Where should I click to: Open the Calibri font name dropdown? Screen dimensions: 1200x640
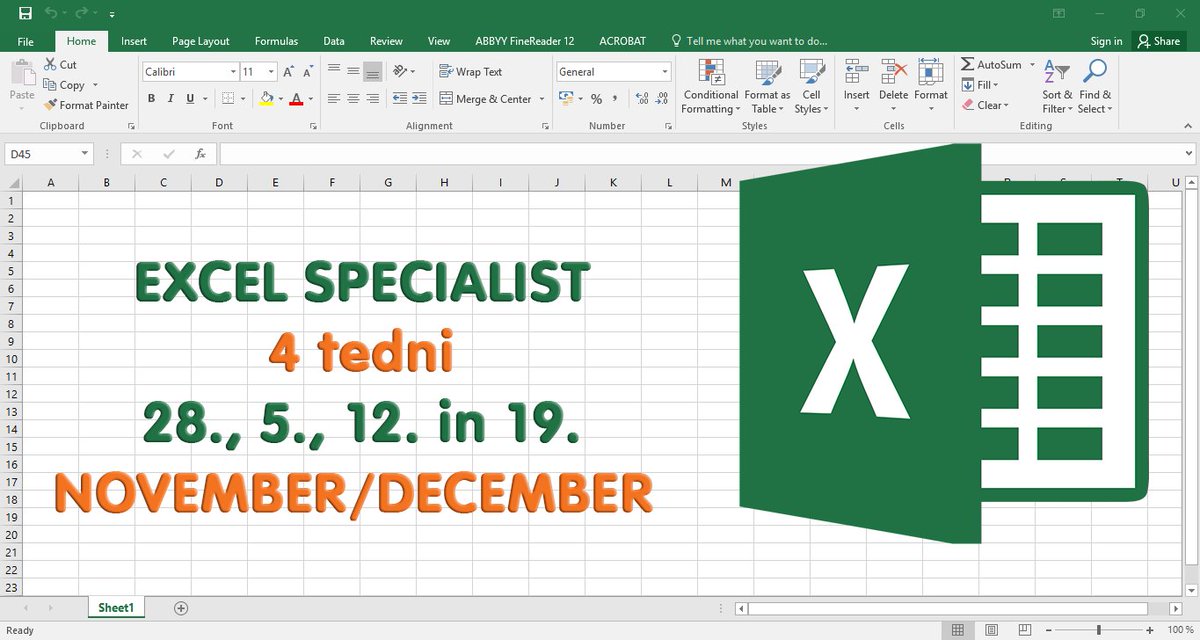pos(233,72)
